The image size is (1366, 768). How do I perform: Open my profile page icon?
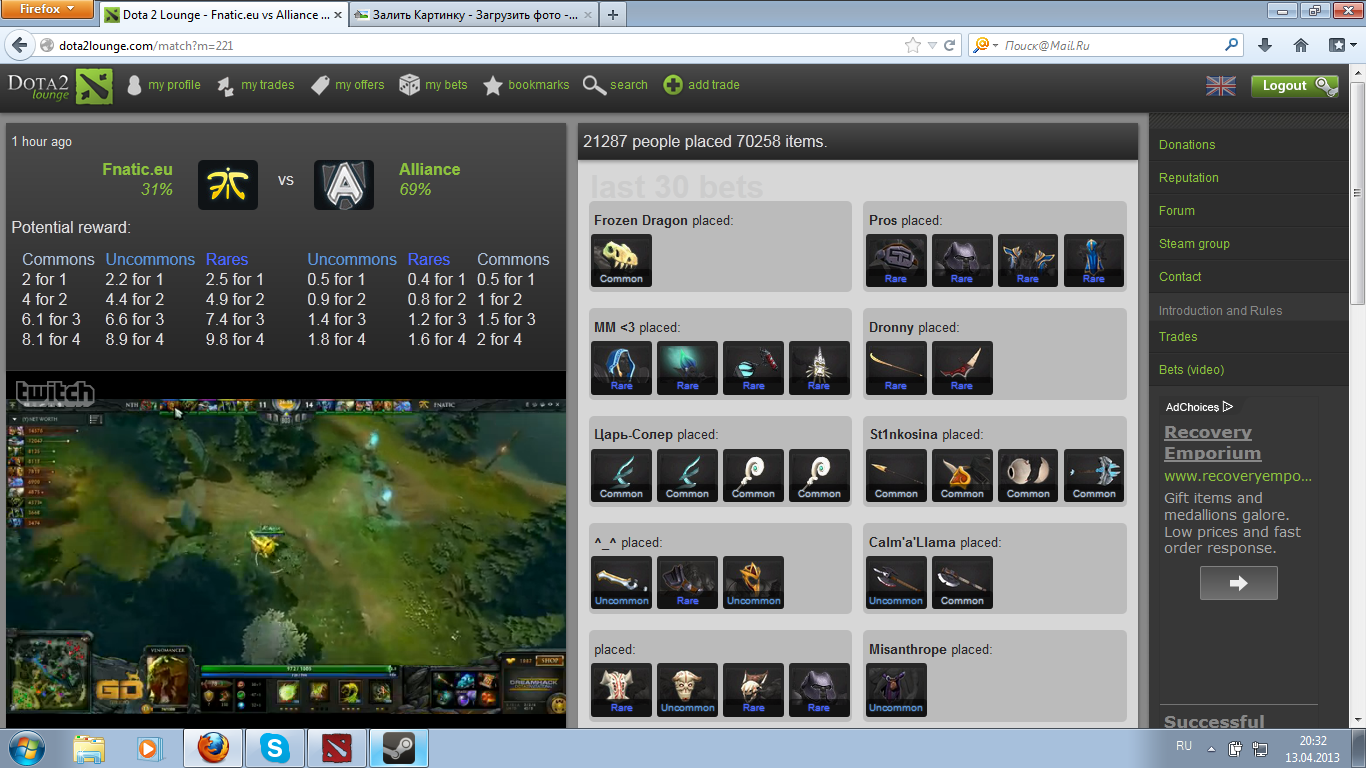(x=134, y=86)
